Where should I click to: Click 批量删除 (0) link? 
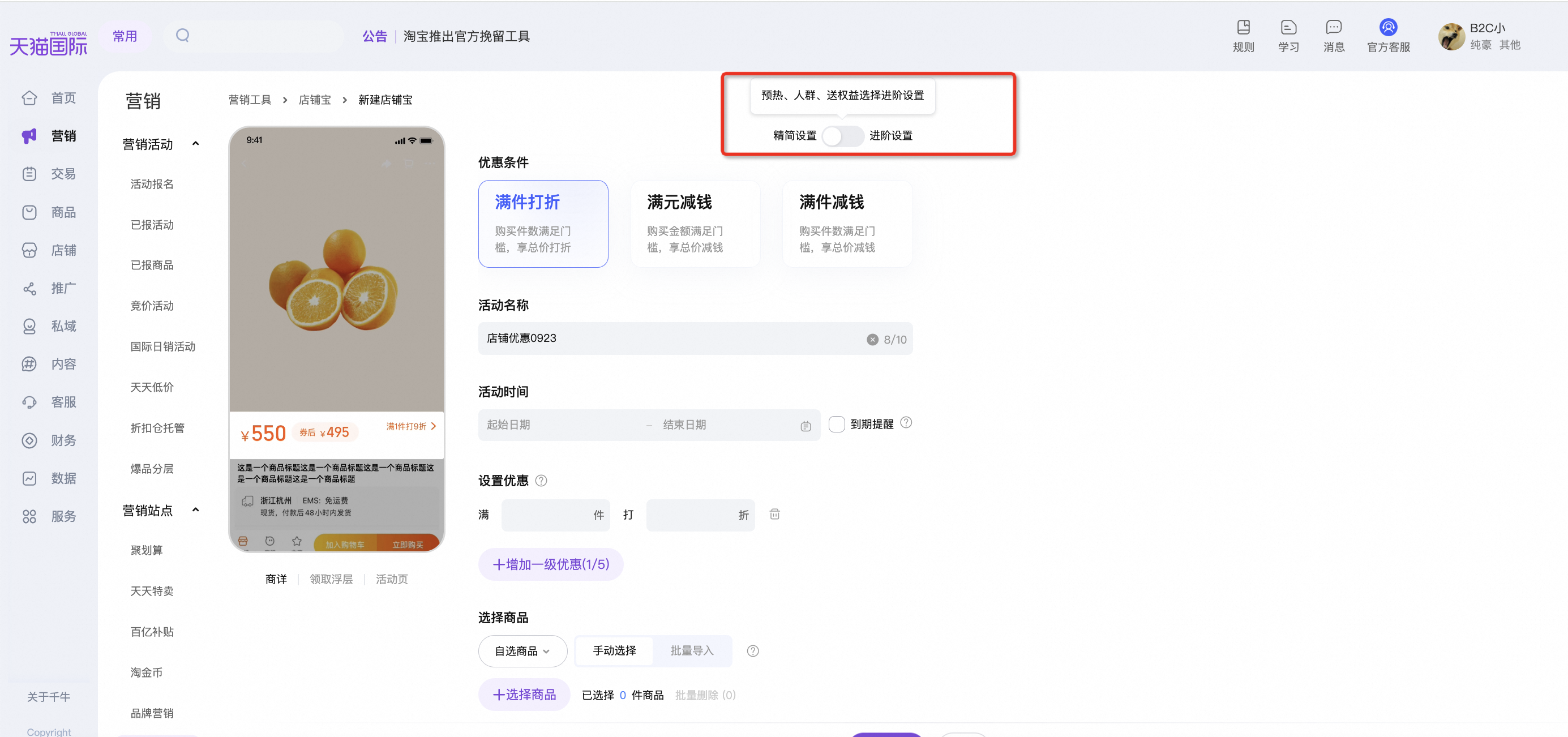click(x=705, y=695)
